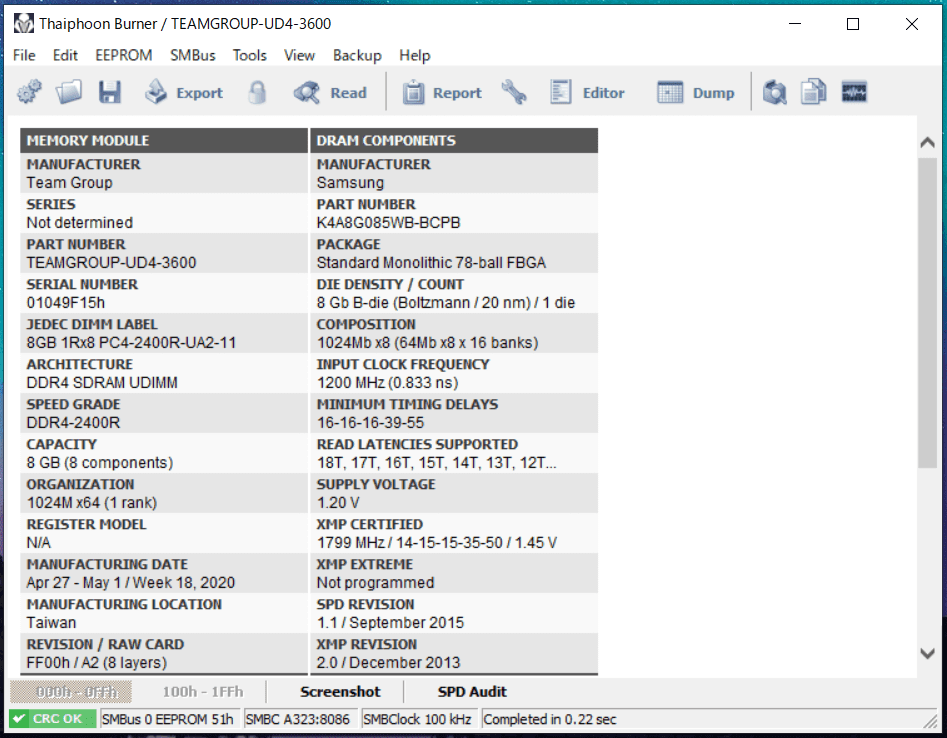The width and height of the screenshot is (947, 738).
Task: Click the scrollbar up arrow
Action: tap(928, 143)
